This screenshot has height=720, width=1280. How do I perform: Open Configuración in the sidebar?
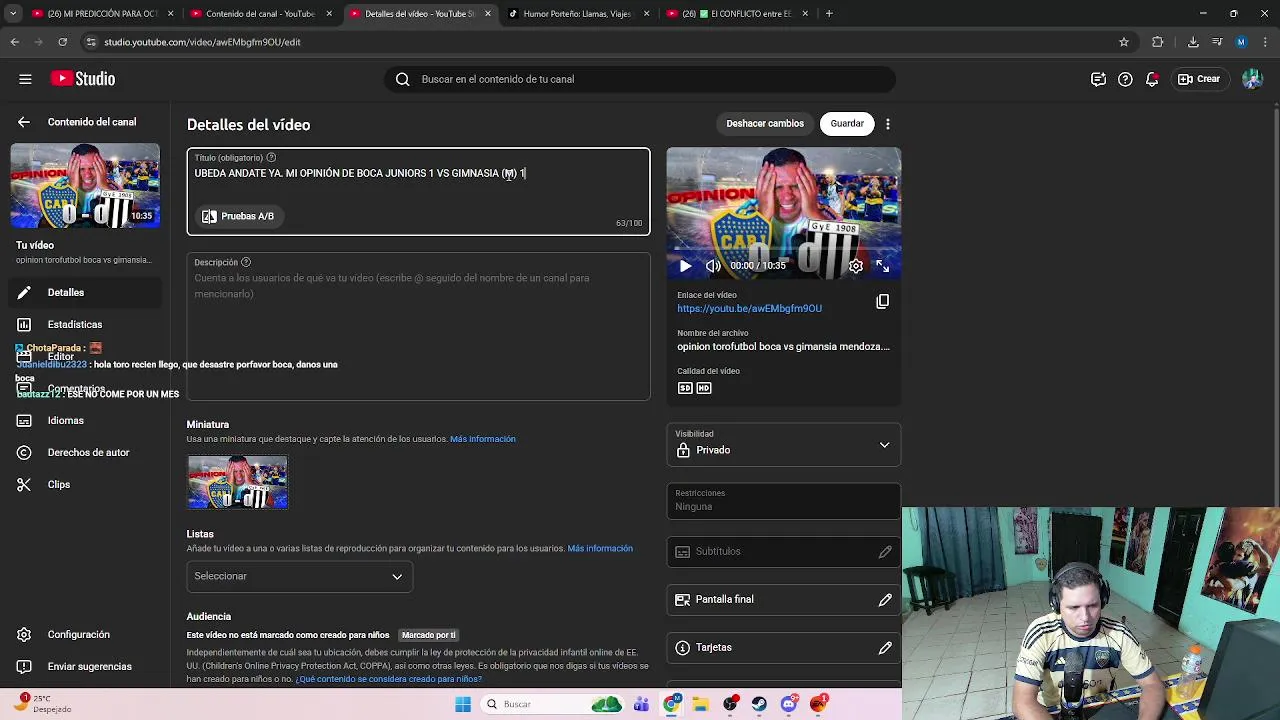[x=85, y=635]
